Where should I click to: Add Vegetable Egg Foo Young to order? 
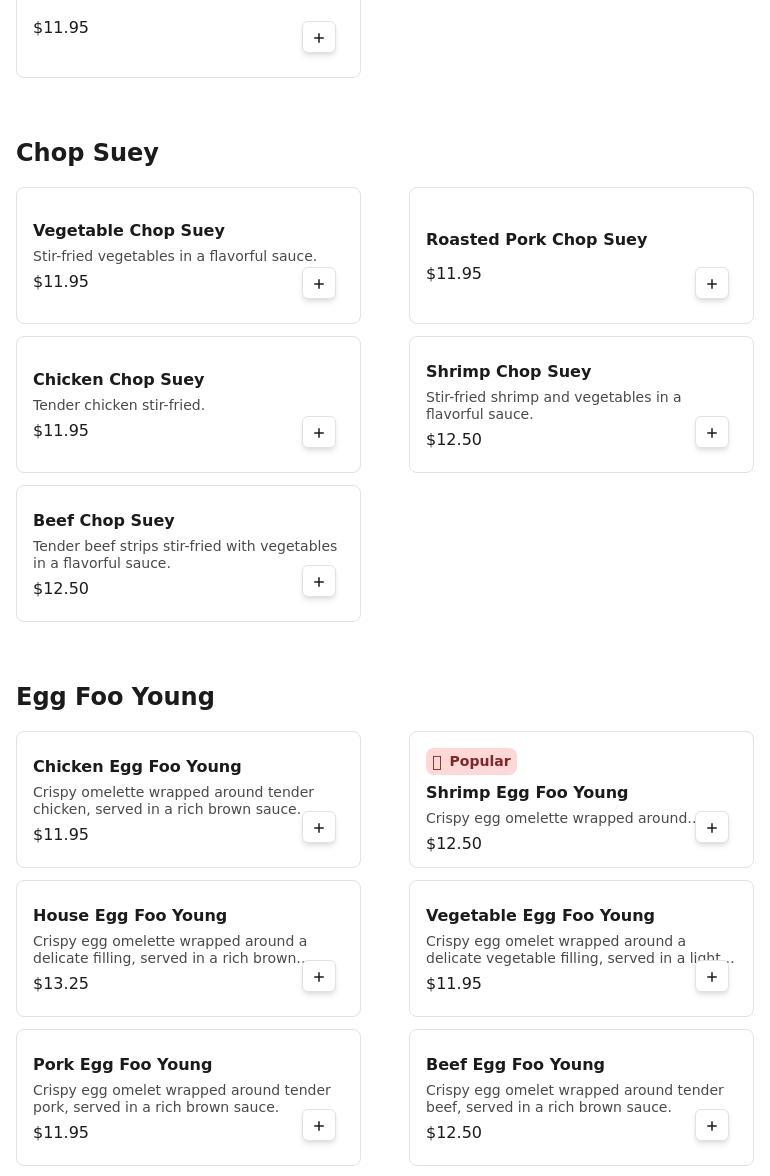coord(712,976)
